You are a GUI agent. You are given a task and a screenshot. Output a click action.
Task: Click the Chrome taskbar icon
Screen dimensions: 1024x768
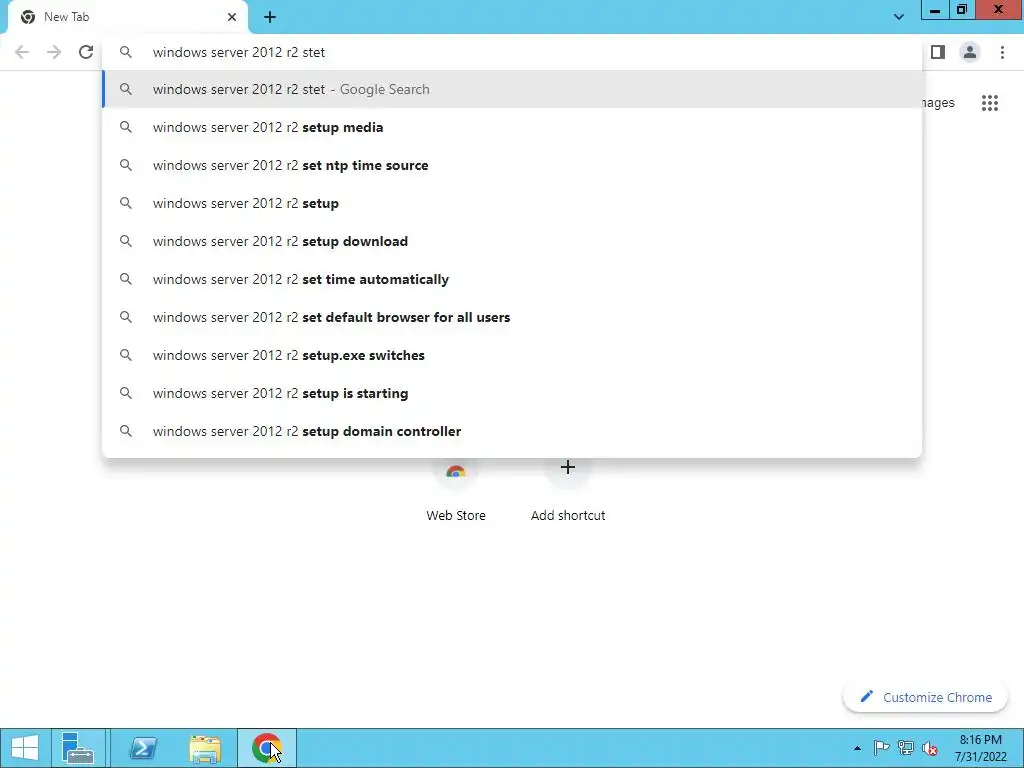coord(266,748)
